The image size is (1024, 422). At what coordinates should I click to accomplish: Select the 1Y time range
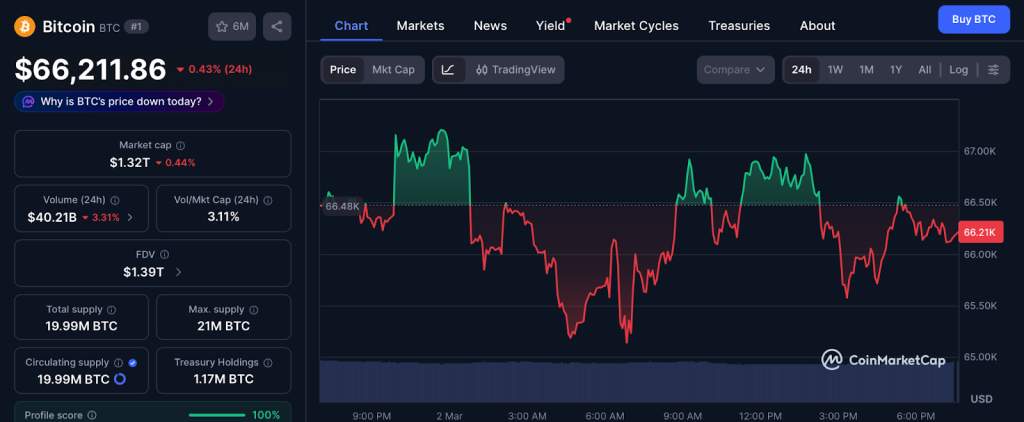pyautogui.click(x=896, y=70)
